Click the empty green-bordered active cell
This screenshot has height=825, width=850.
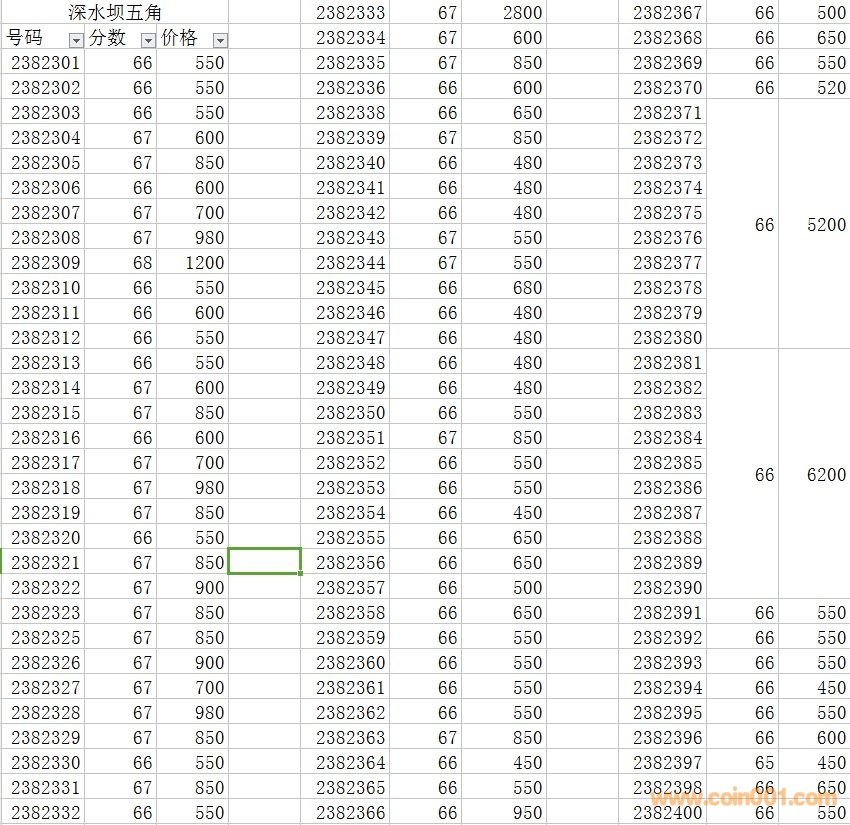[265, 561]
